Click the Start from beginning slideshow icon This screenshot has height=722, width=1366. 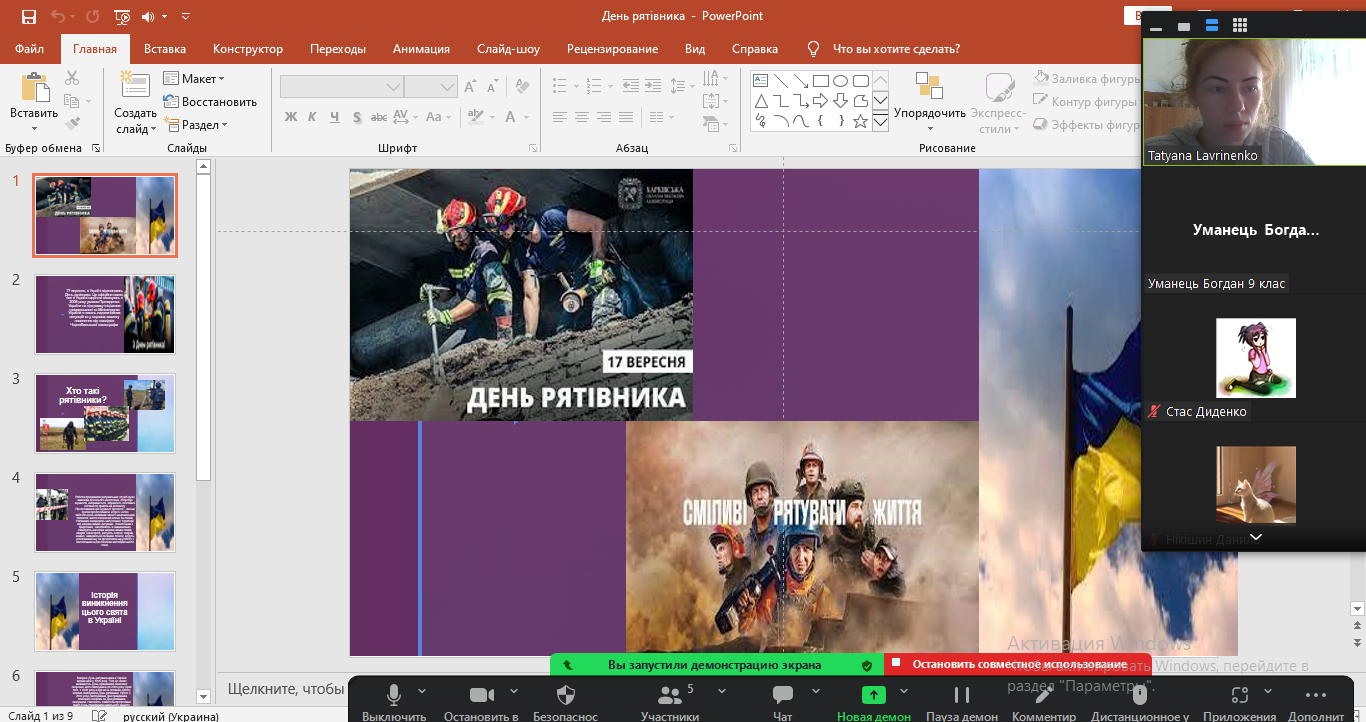122,16
